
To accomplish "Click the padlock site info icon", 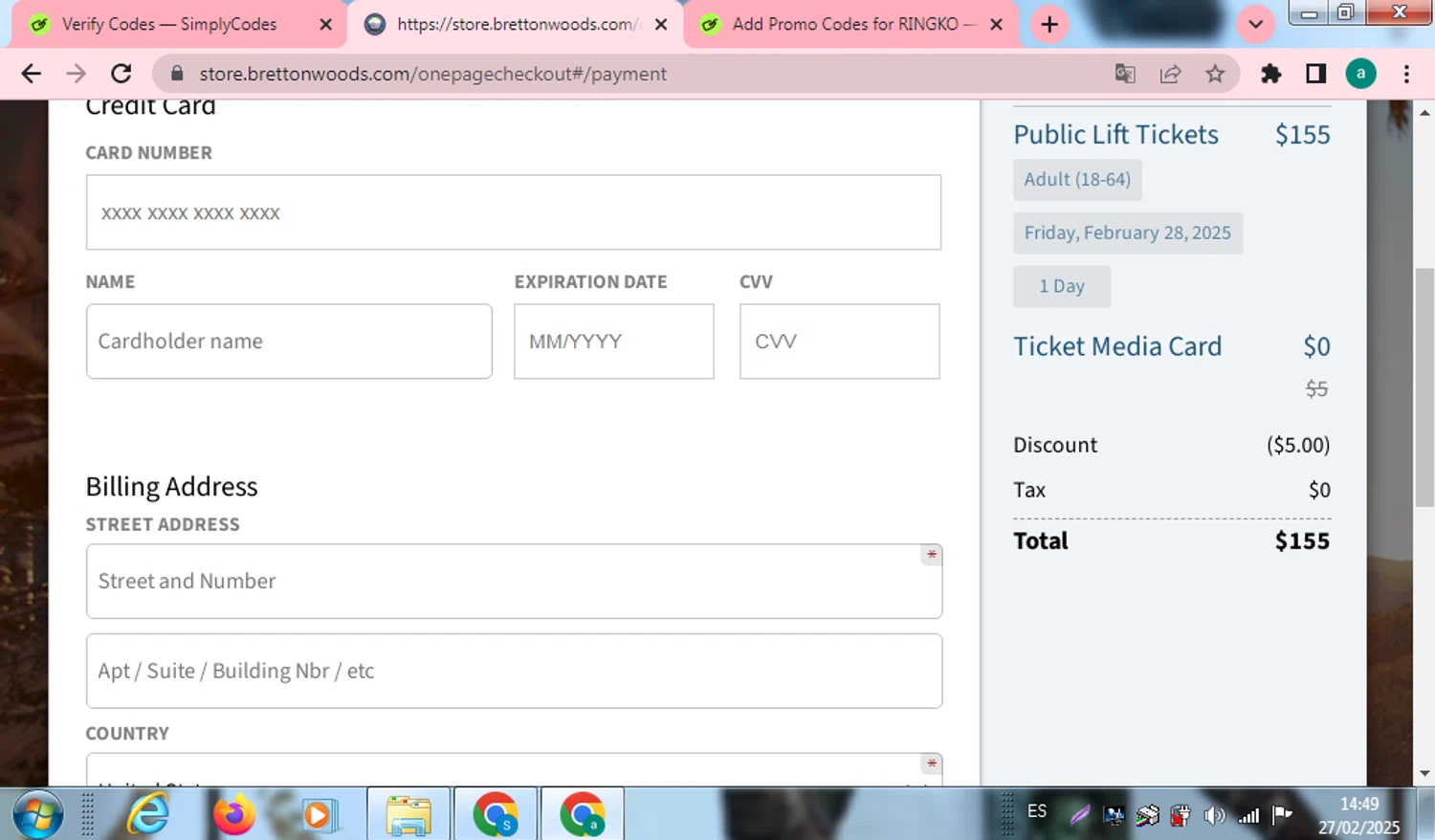I will point(177,74).
